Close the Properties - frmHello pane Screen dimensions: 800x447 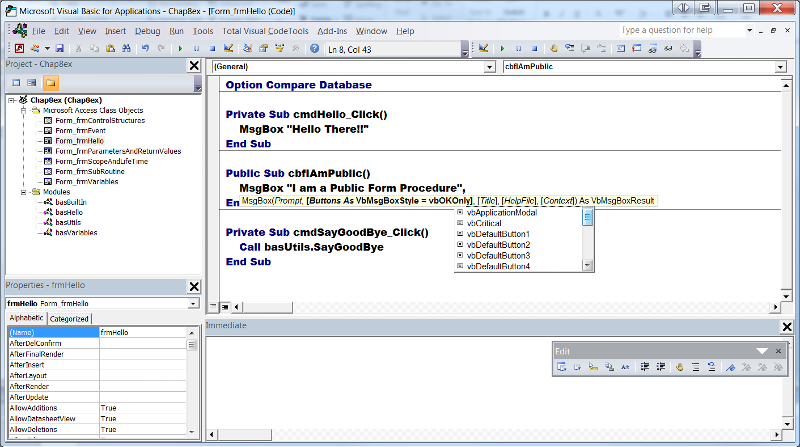coord(194,287)
